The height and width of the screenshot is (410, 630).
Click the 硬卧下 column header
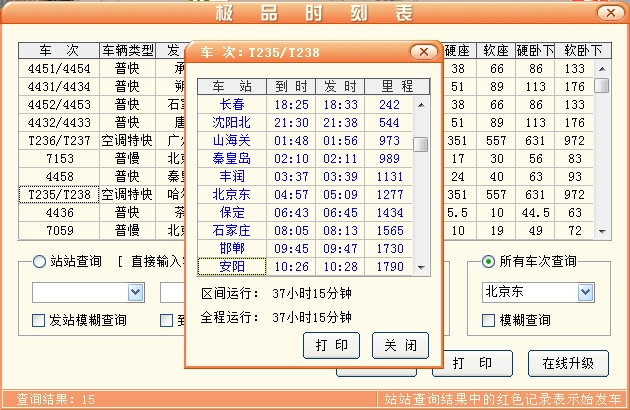535,50
